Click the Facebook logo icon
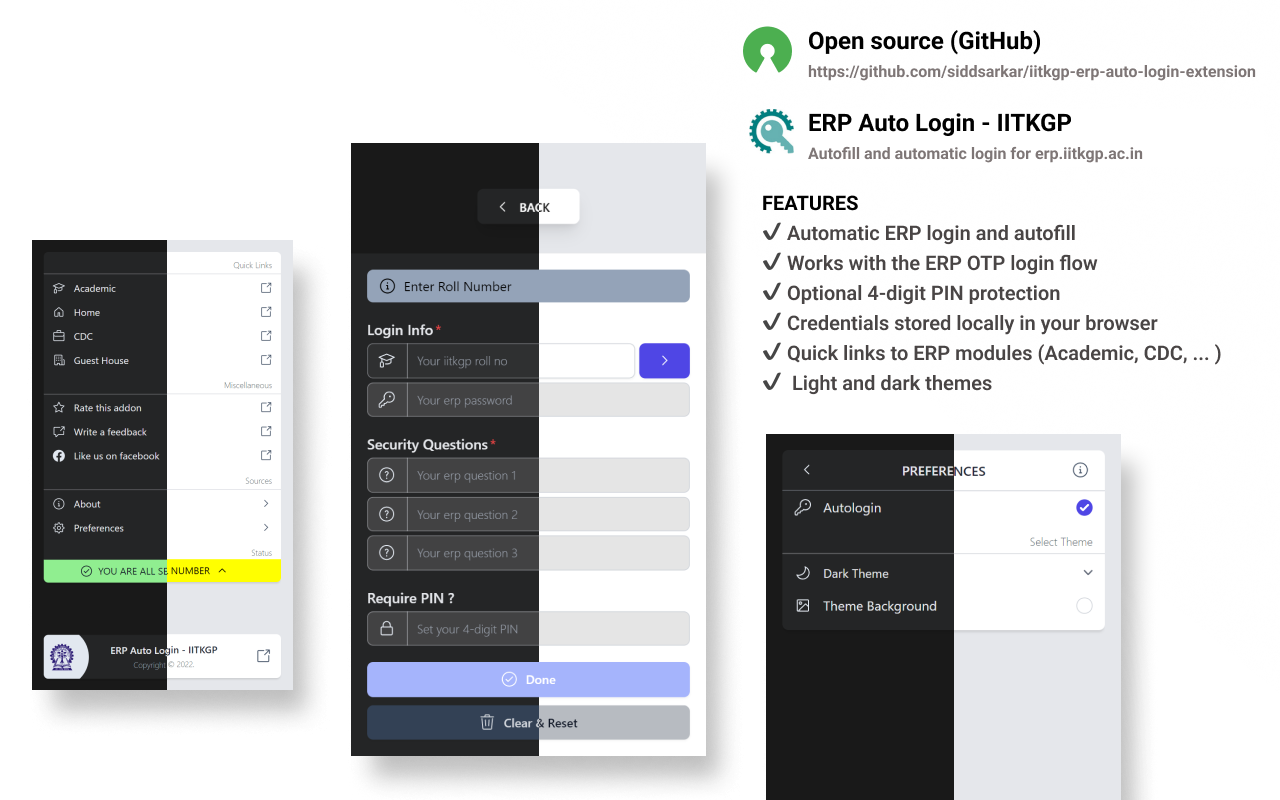This screenshot has width=1280, height=800. [59, 456]
